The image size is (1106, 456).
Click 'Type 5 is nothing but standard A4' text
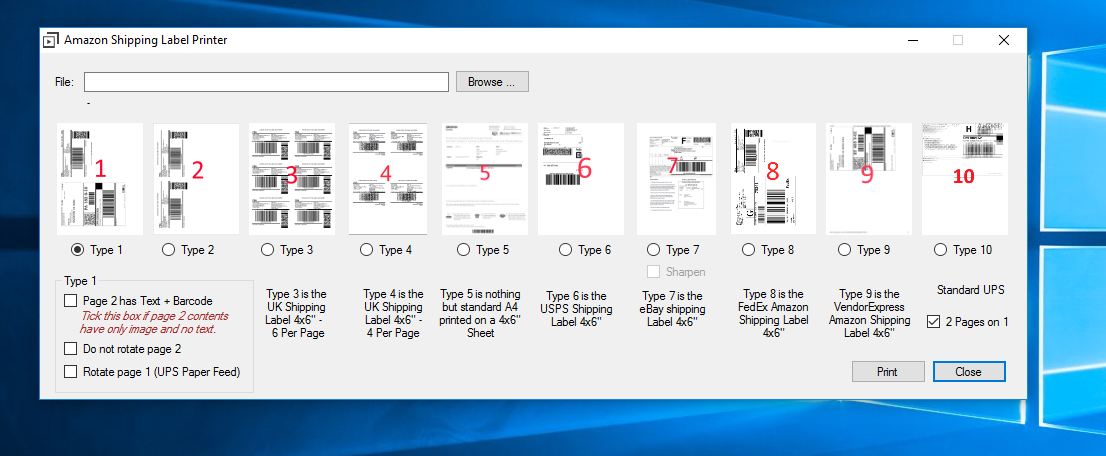tap(480, 313)
